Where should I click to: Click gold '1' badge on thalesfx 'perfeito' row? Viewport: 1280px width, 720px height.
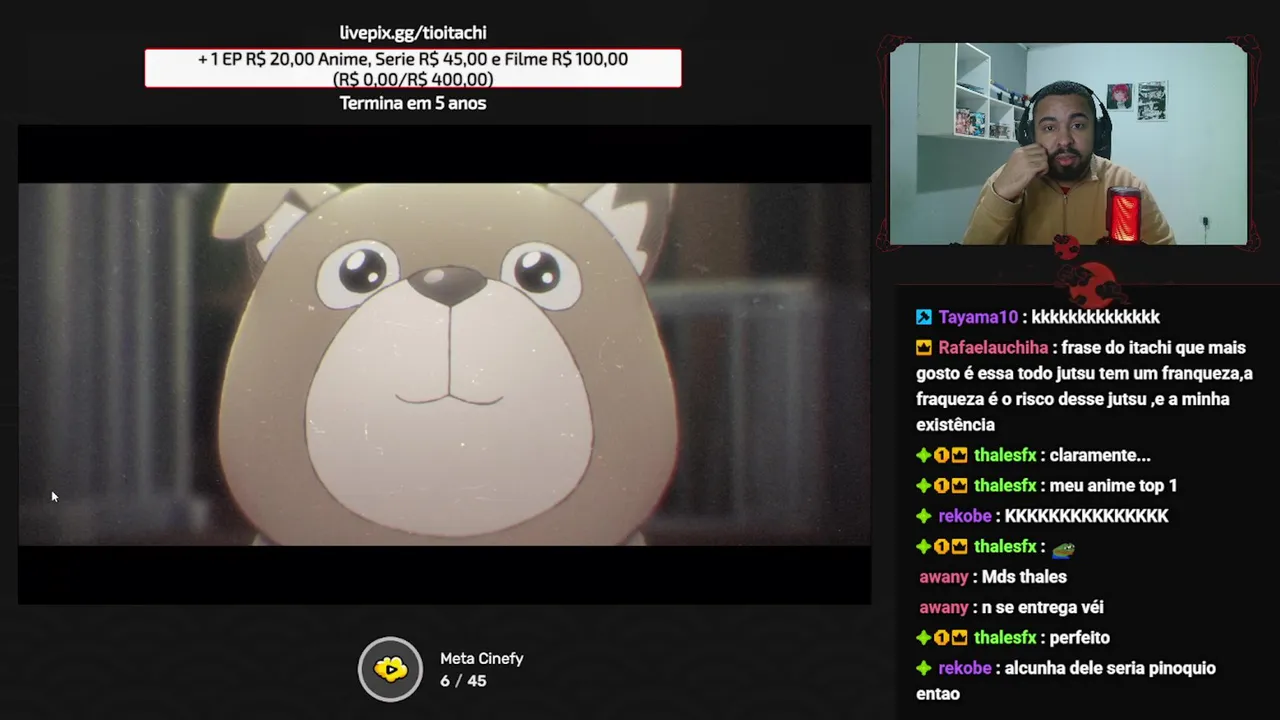click(941, 638)
